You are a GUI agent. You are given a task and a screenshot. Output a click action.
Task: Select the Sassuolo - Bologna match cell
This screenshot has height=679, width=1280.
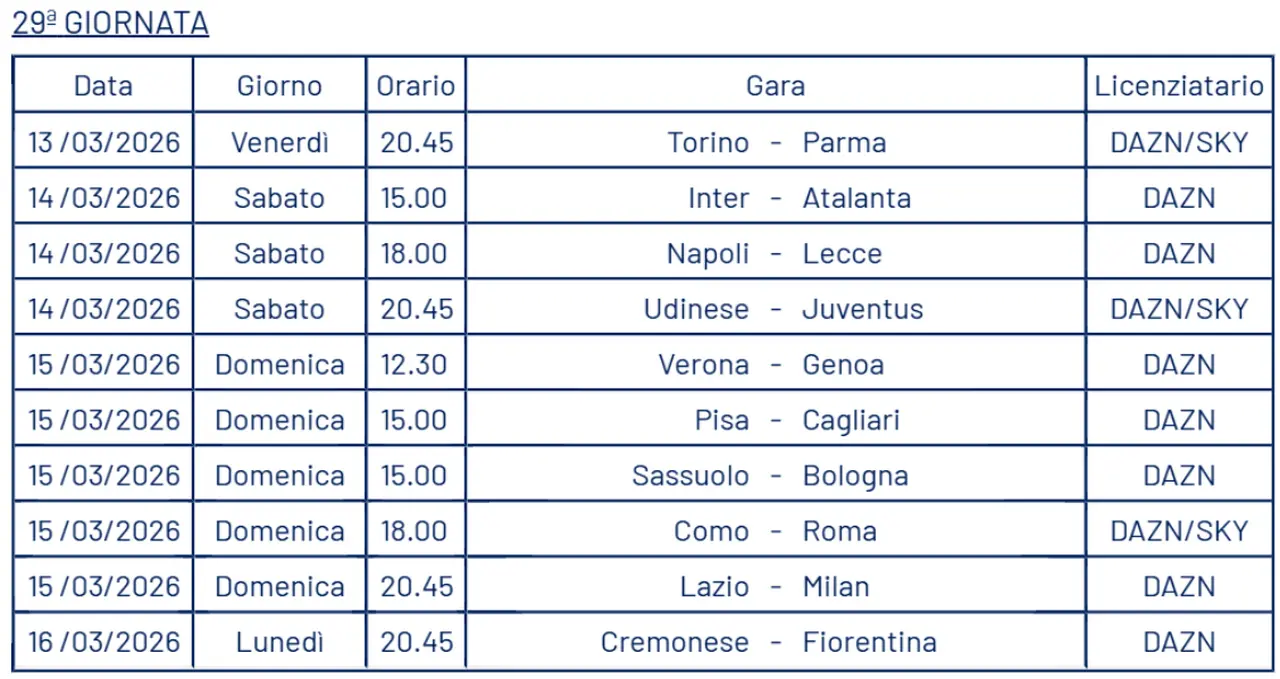coord(776,475)
